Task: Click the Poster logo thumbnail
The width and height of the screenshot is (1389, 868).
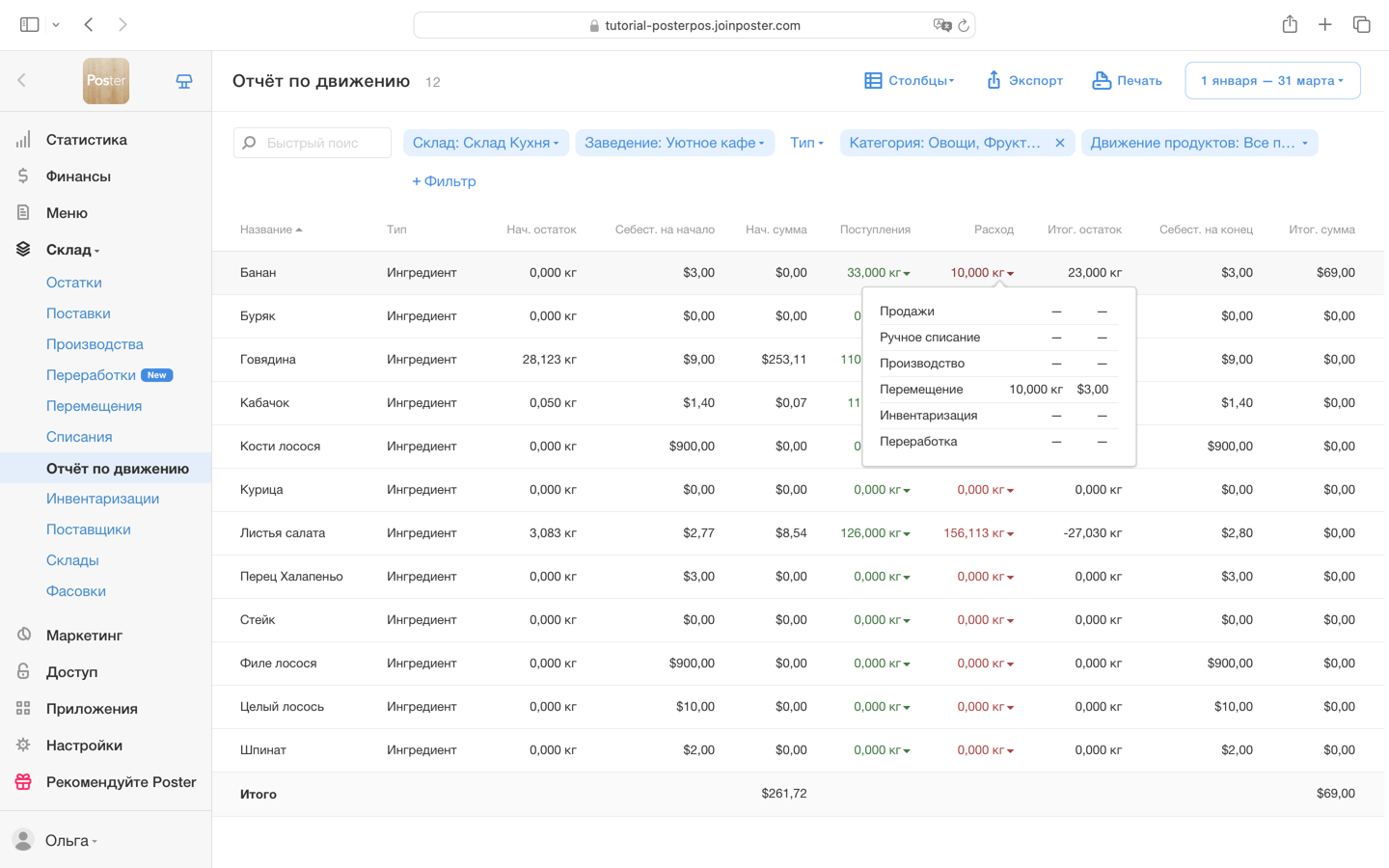Action: click(106, 81)
